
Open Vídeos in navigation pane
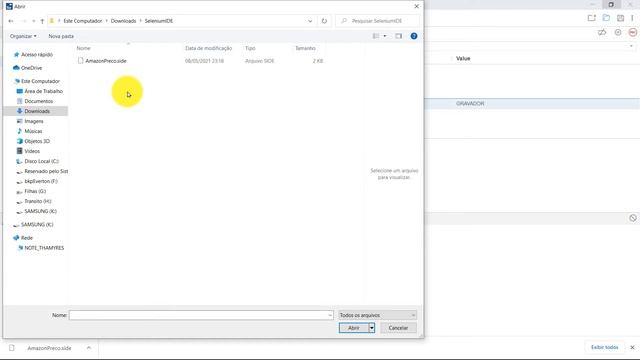point(32,151)
